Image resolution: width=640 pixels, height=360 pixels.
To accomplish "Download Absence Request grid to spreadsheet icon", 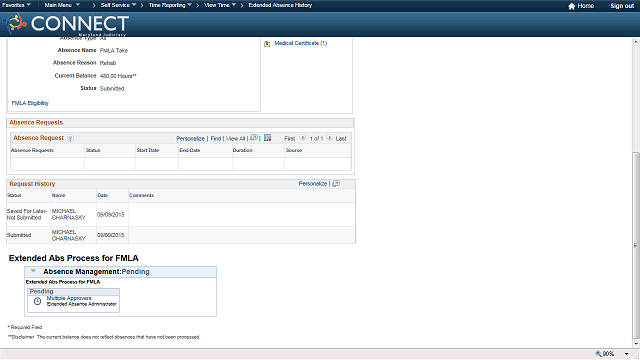I will pos(267,138).
